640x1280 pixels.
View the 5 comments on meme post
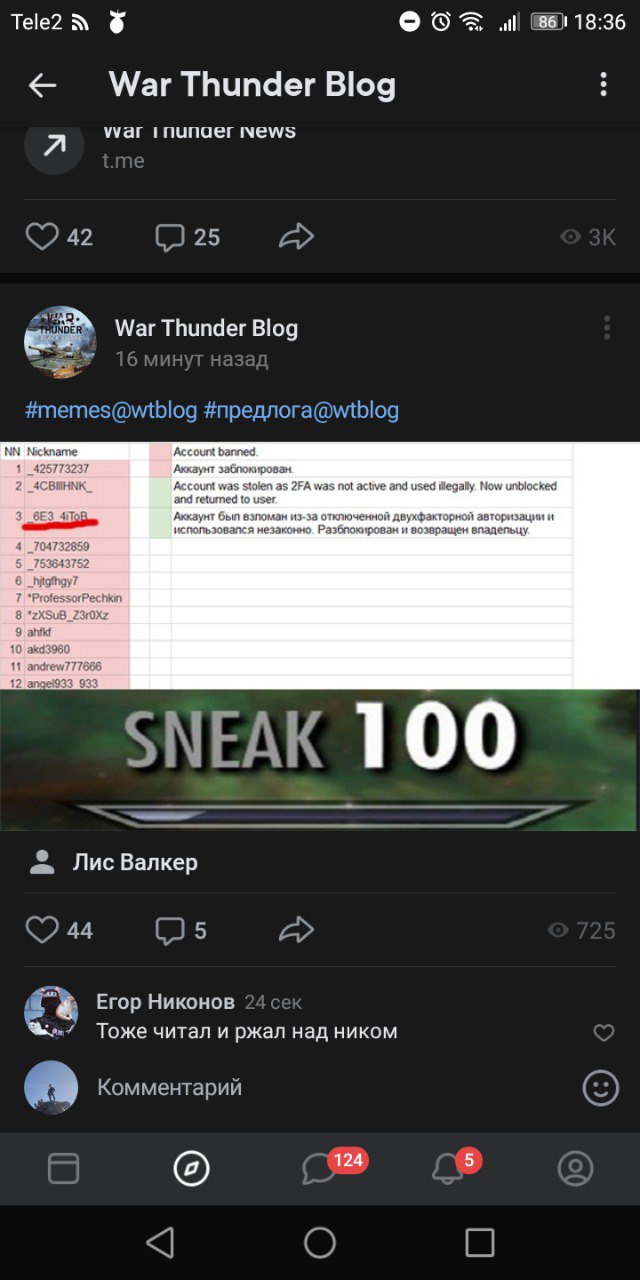pos(170,931)
